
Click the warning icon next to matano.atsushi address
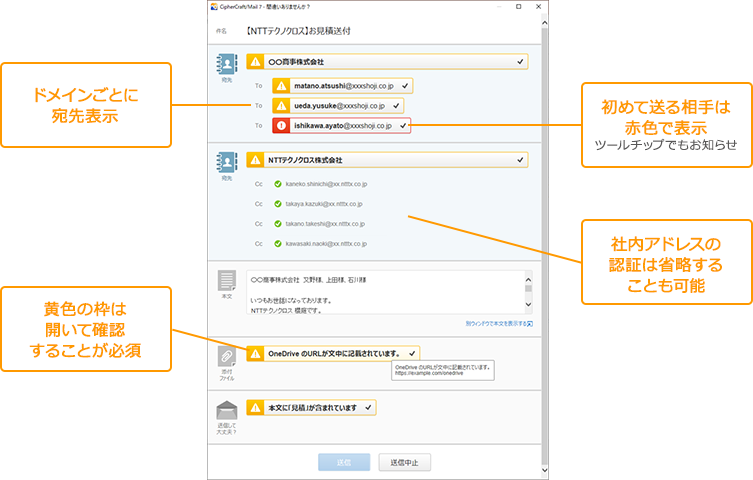(x=281, y=86)
